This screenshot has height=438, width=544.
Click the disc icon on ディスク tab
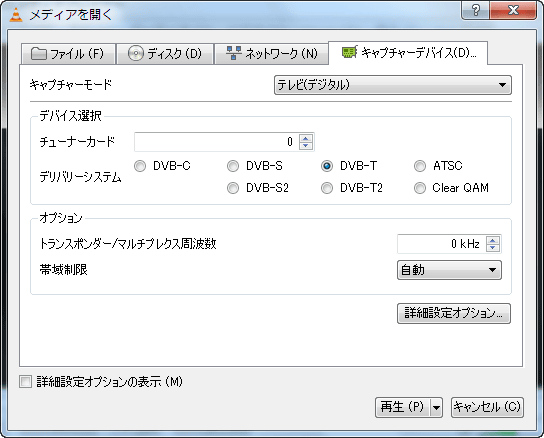click(135, 53)
